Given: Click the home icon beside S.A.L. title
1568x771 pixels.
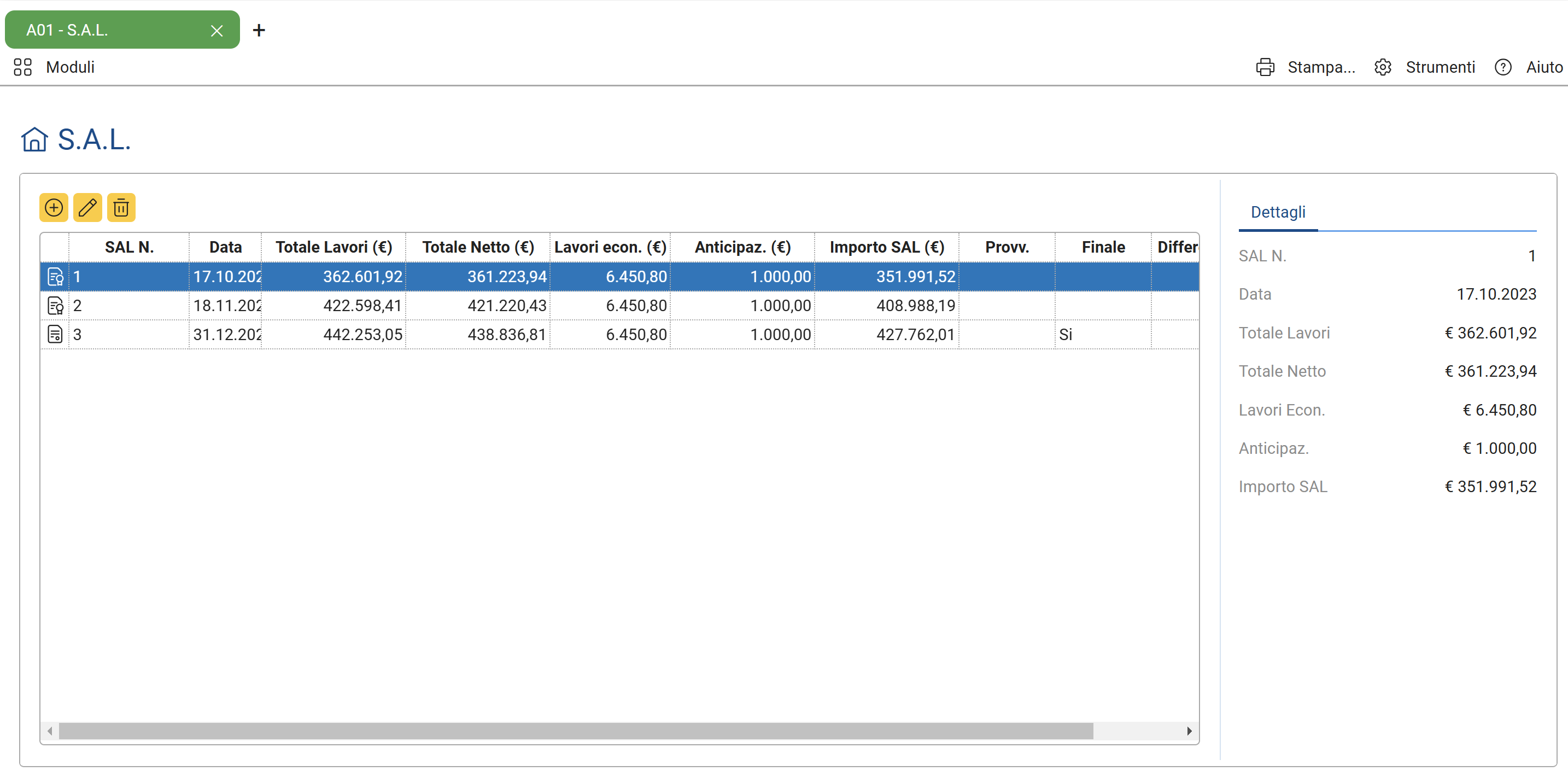Looking at the screenshot, I should (34, 139).
